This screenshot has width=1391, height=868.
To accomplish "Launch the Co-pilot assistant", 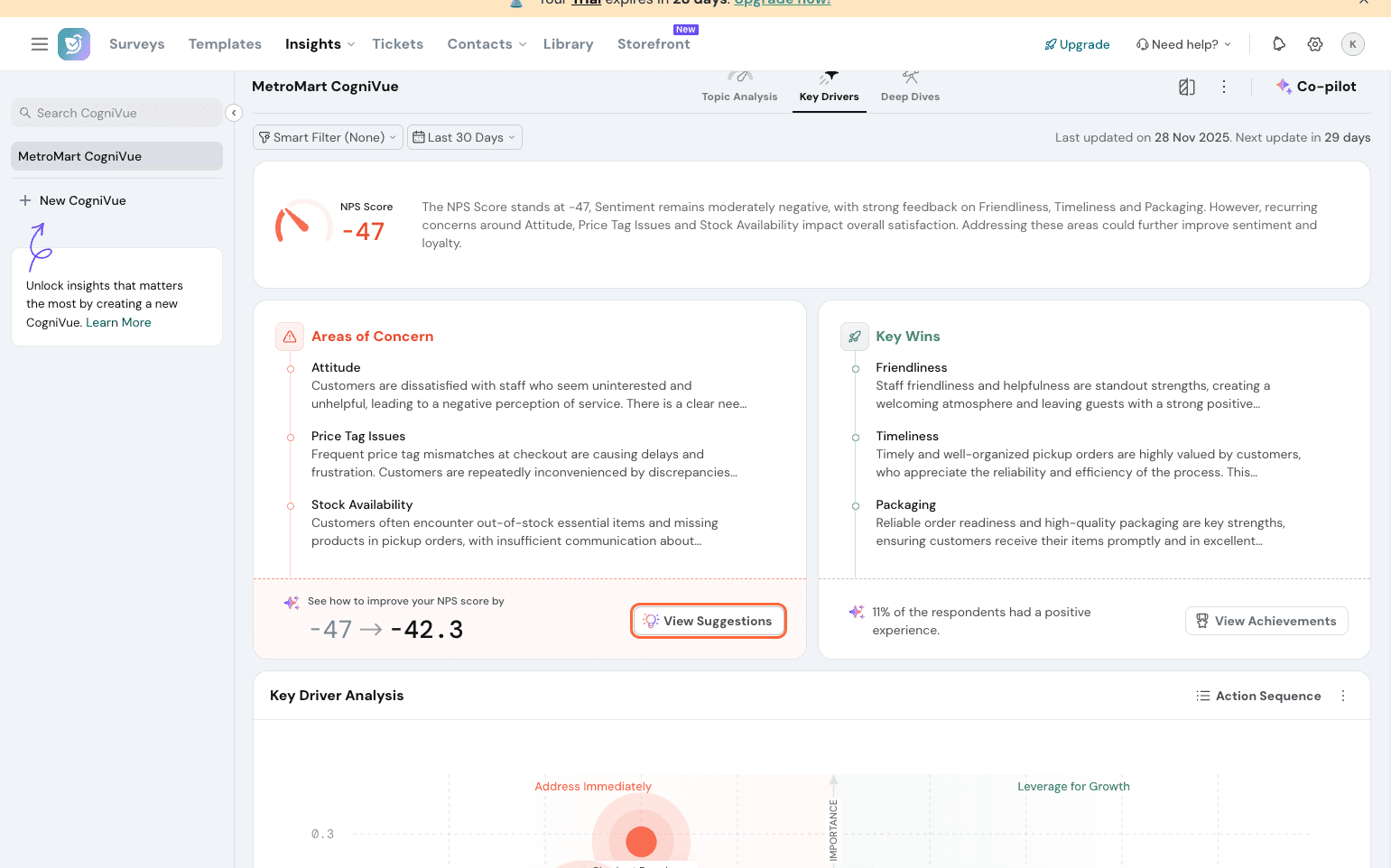I will pyautogui.click(x=1316, y=87).
